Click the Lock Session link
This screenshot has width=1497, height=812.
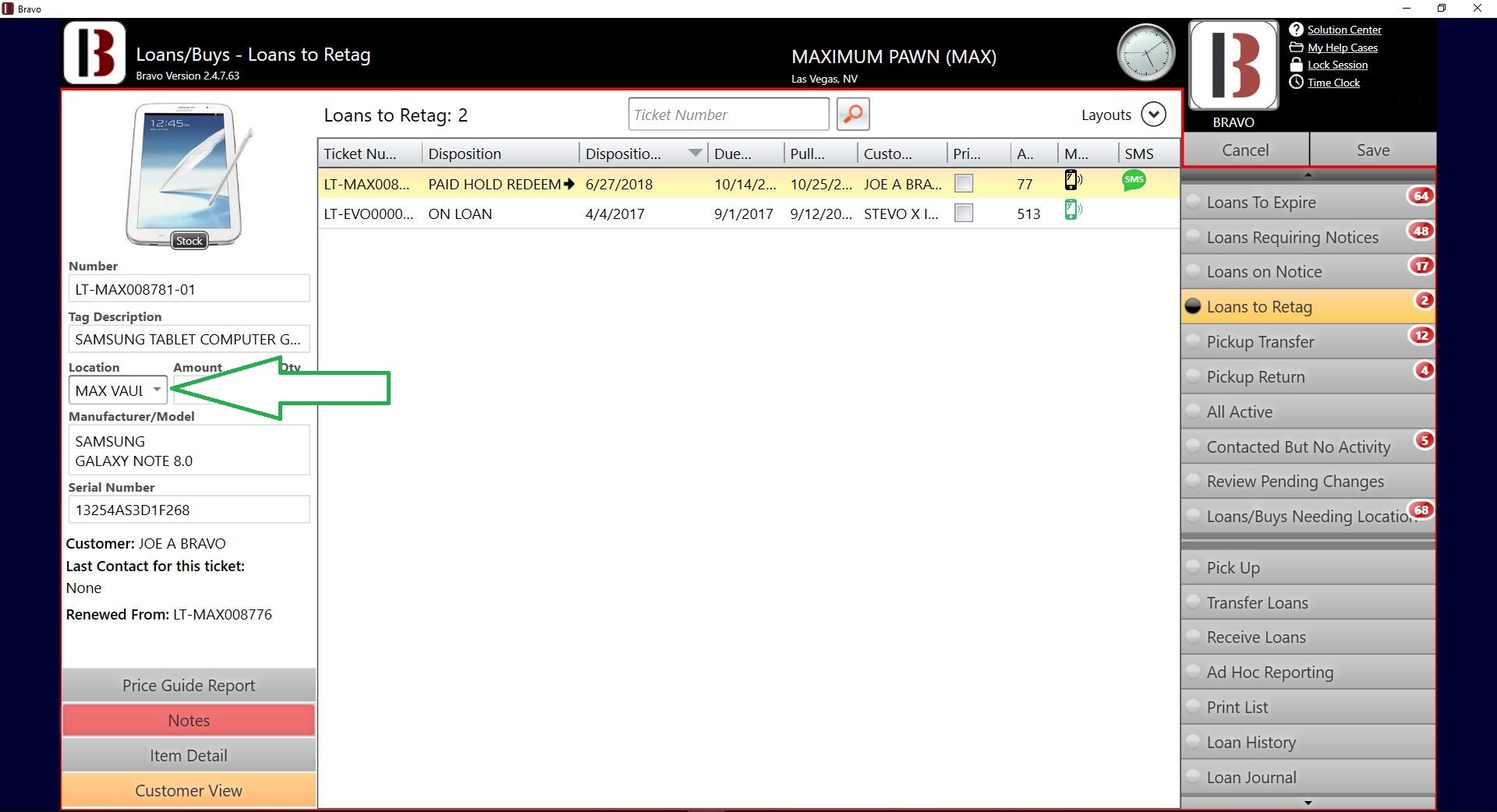tap(1337, 65)
